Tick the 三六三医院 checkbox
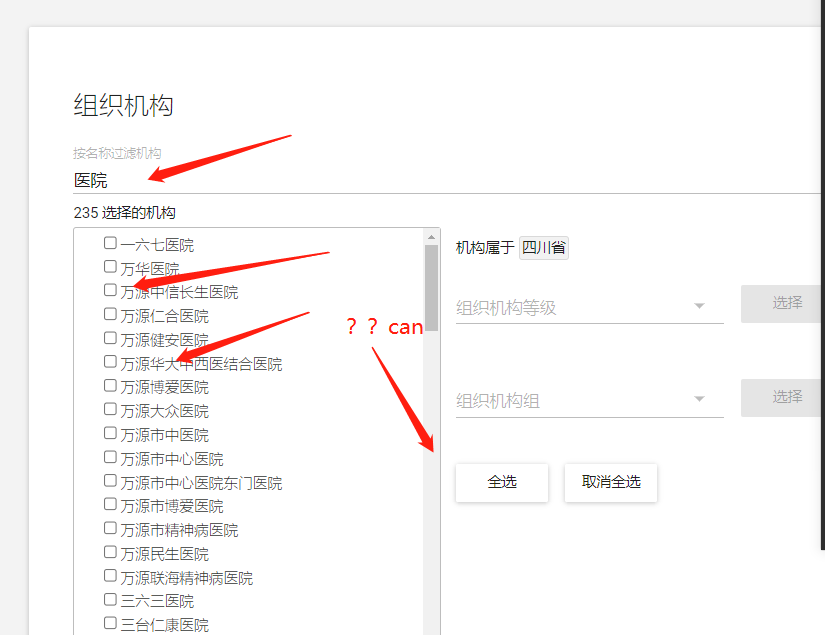Image resolution: width=825 pixels, height=635 pixels. click(x=110, y=599)
